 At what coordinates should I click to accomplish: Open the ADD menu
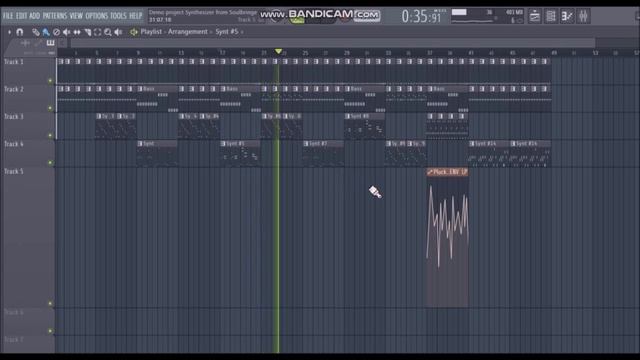click(x=35, y=16)
